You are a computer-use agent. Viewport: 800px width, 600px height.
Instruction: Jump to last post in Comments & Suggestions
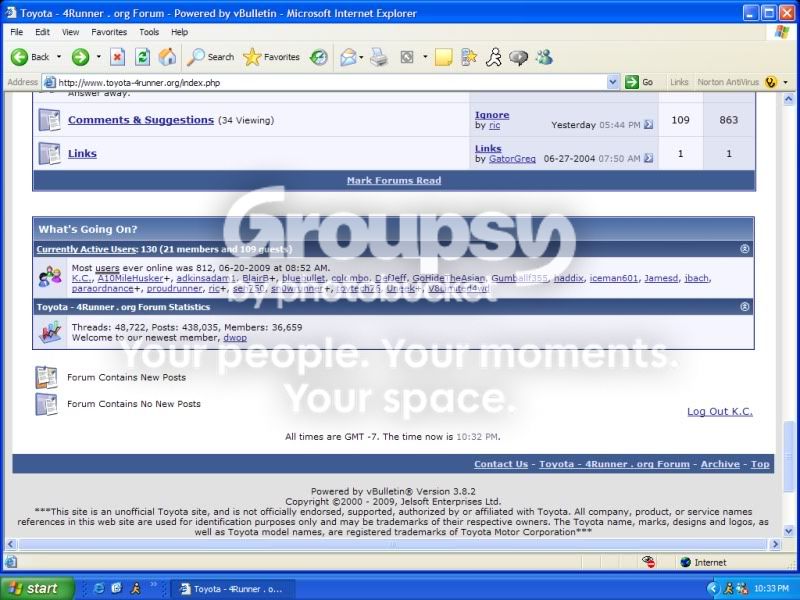click(x=648, y=124)
